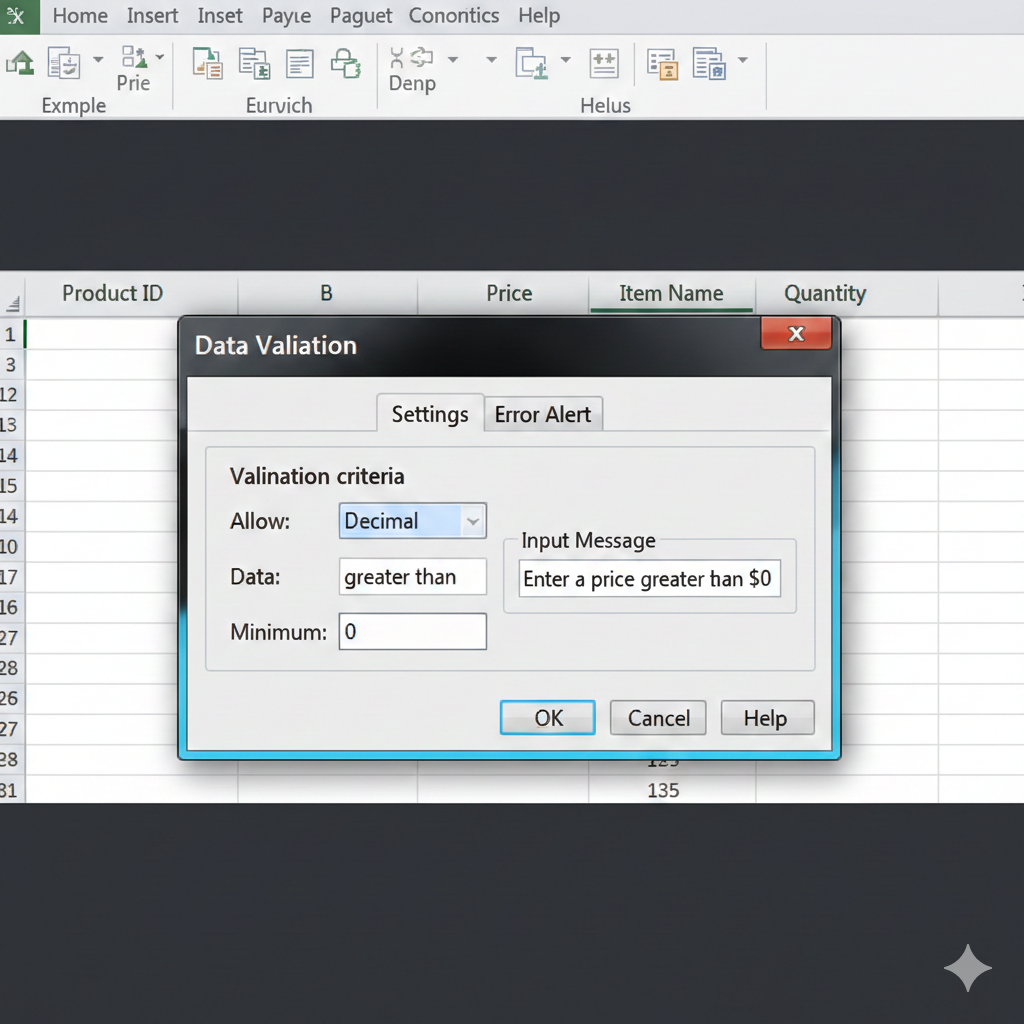Select the stamped document icon near Helus

[x=662, y=62]
